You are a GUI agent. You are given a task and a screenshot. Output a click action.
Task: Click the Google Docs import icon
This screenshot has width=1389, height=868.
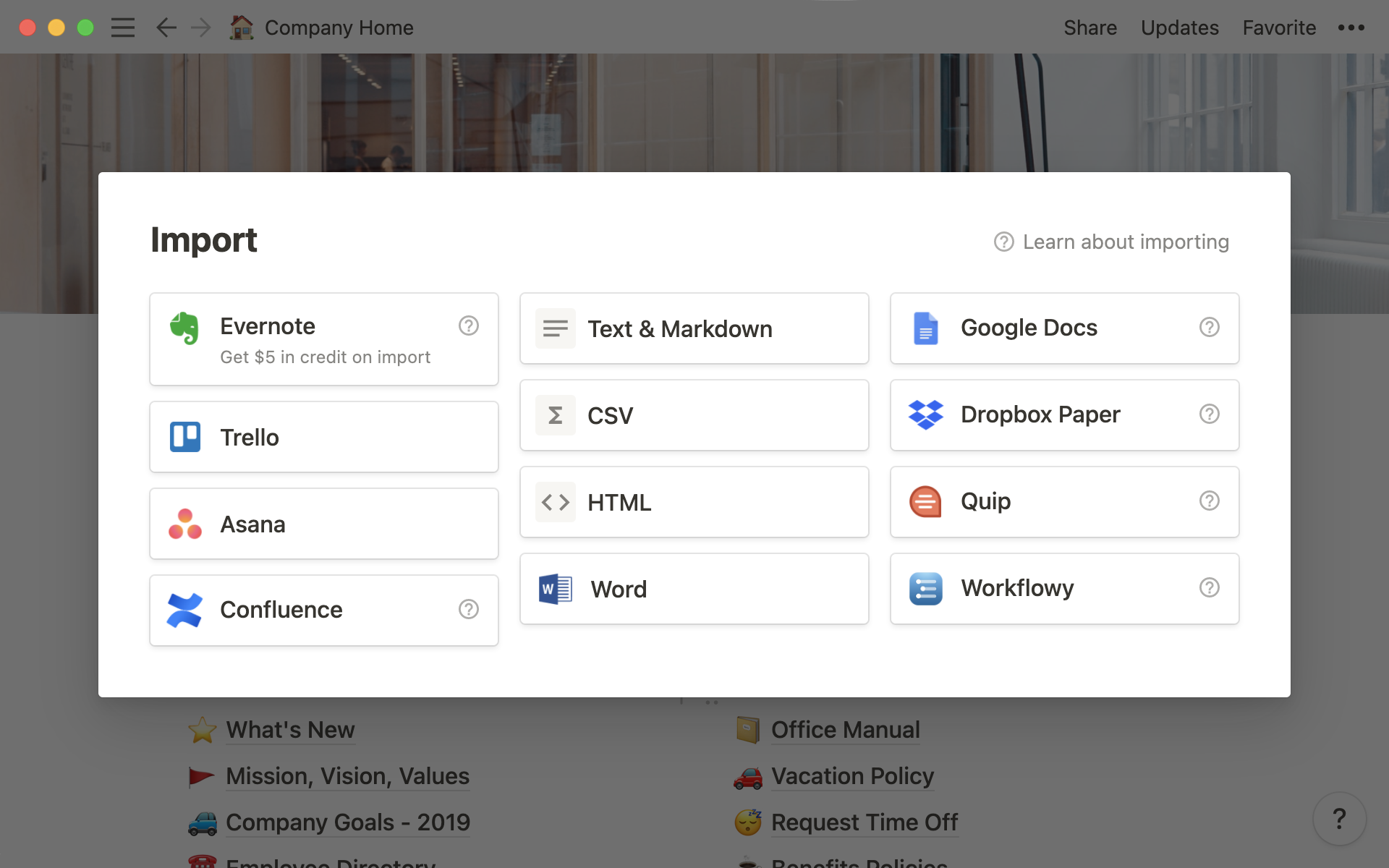pos(924,327)
